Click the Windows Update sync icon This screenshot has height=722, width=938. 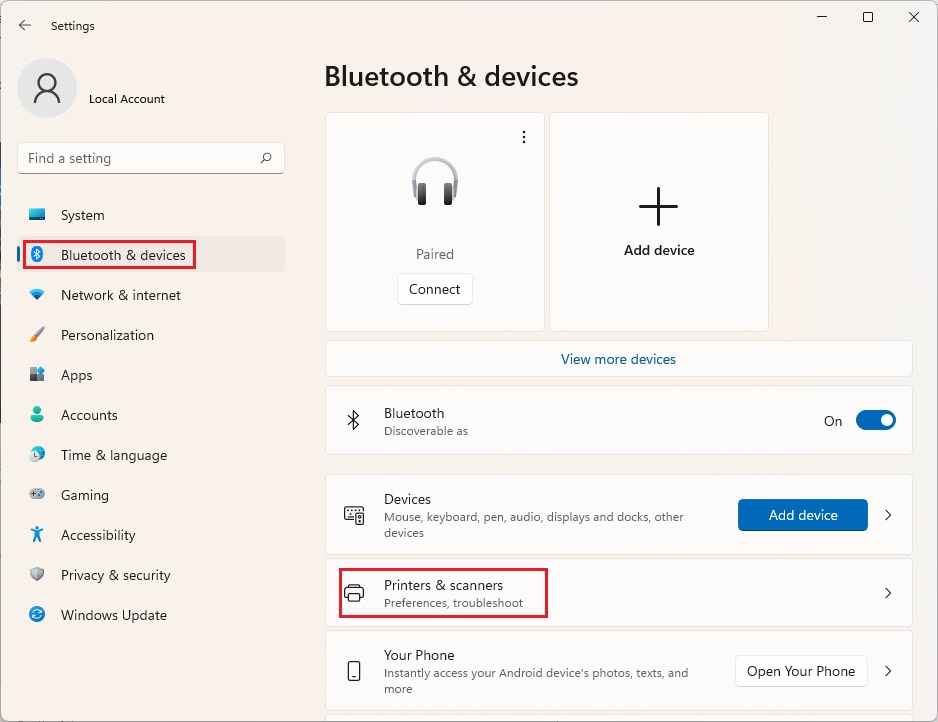coord(37,615)
